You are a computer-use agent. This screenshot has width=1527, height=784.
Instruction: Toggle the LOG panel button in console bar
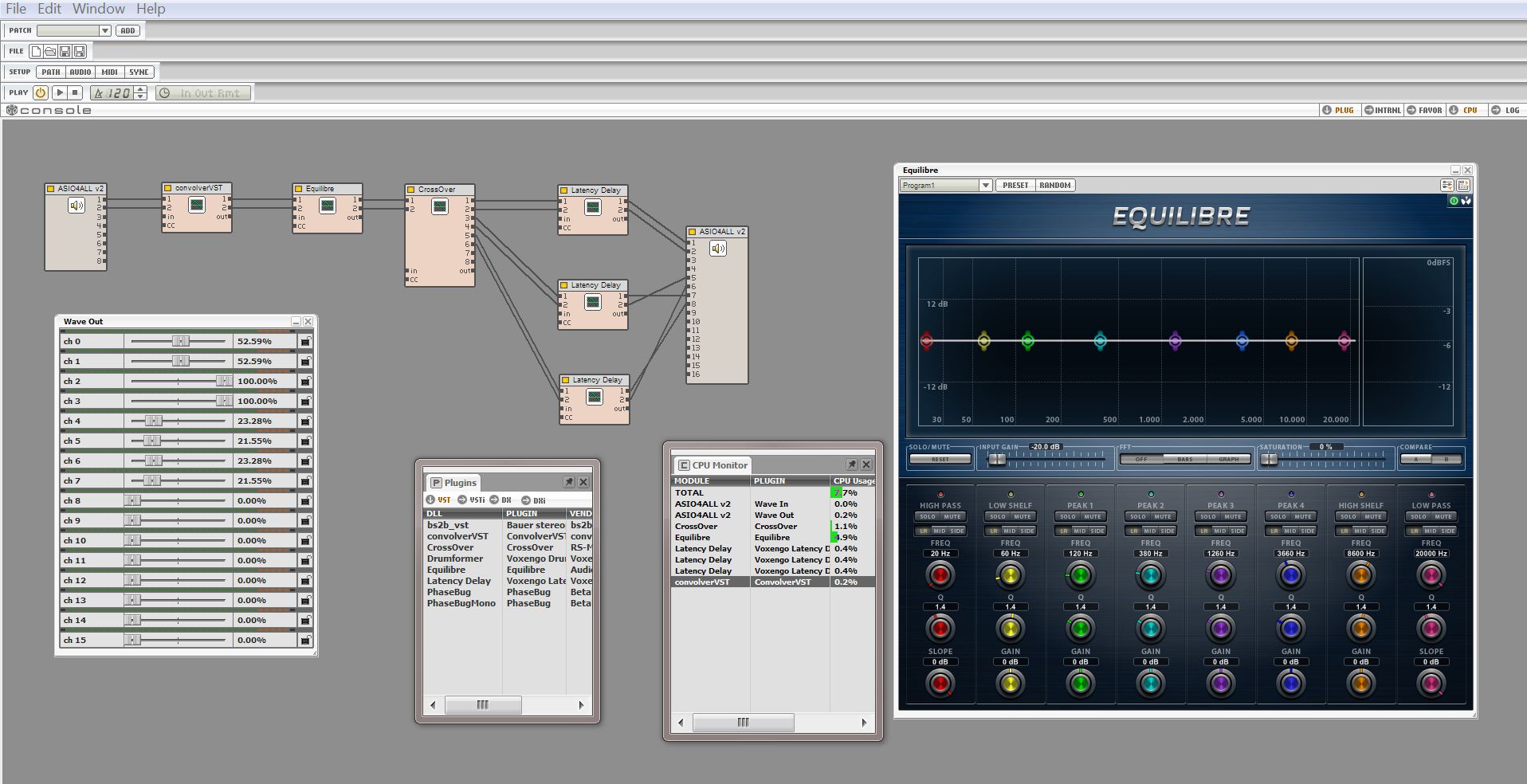1505,110
